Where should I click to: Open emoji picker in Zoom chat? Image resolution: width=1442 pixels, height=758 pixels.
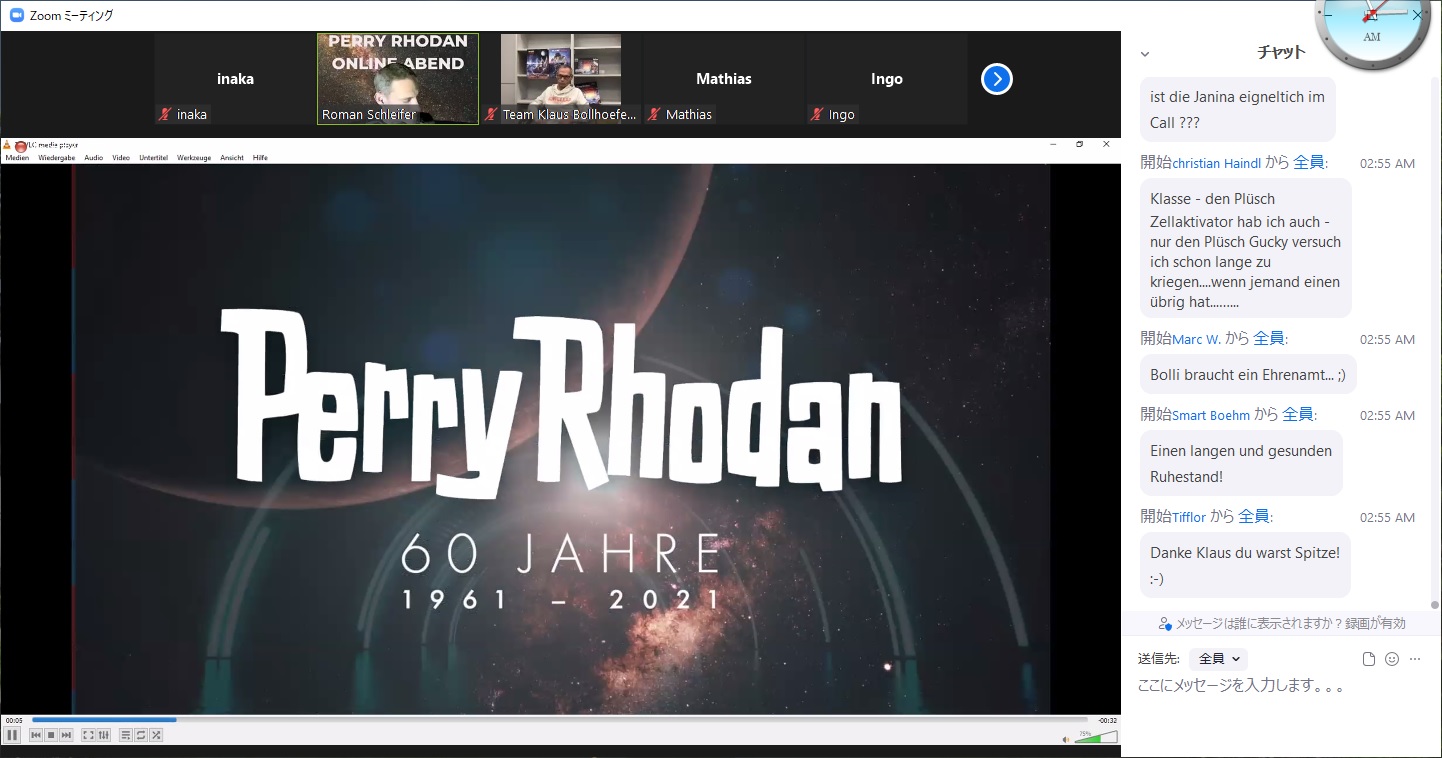tap(1392, 659)
